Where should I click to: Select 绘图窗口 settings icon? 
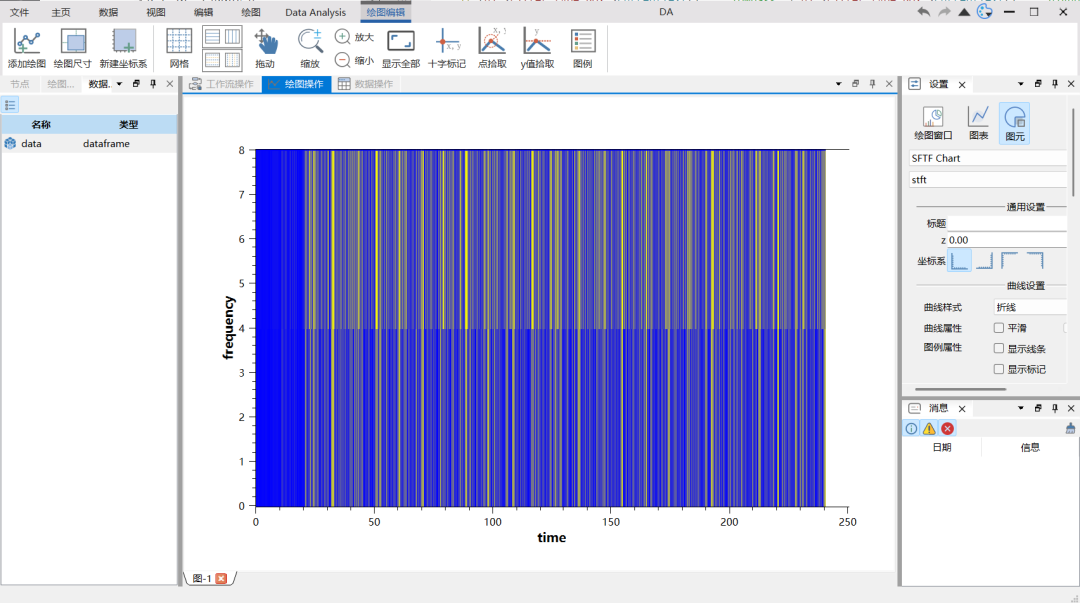click(933, 123)
